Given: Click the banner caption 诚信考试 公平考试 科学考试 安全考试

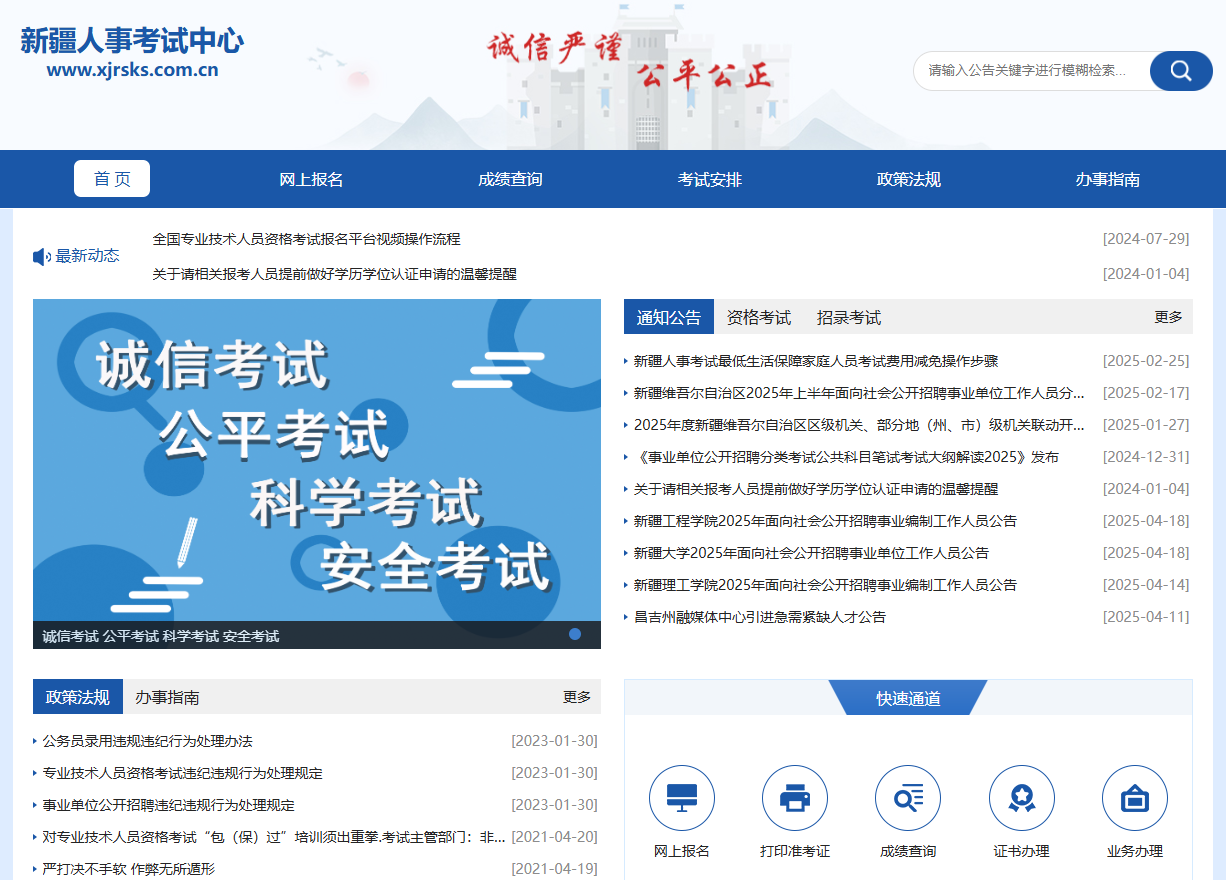Looking at the screenshot, I should (x=161, y=636).
